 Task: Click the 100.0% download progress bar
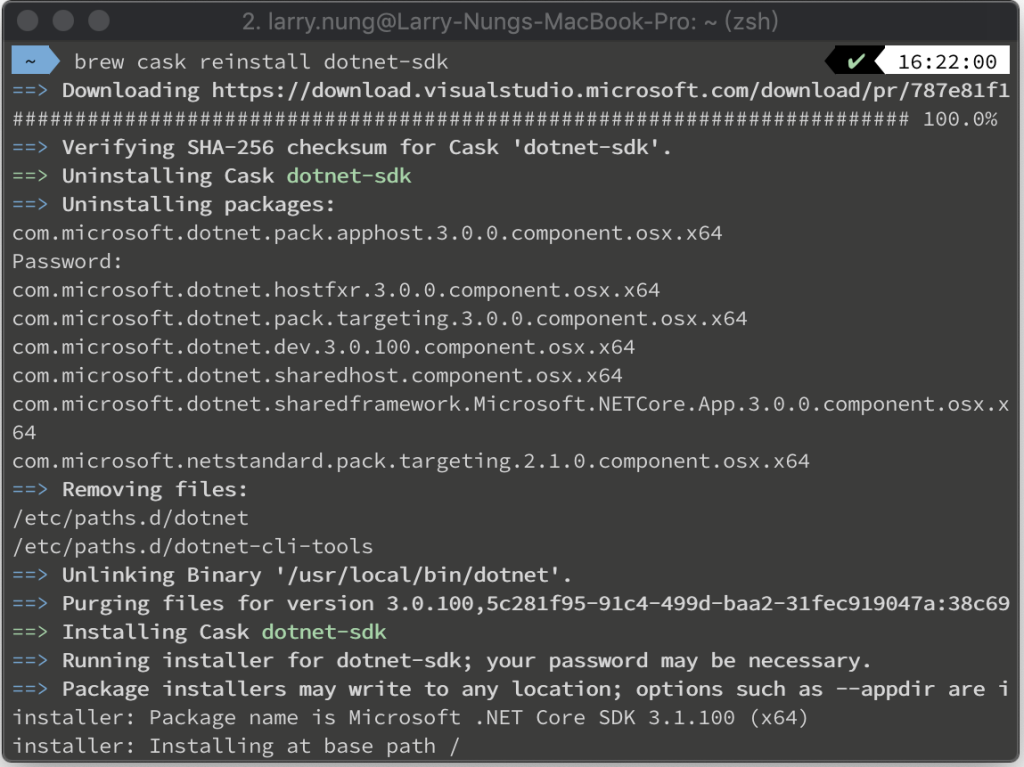tap(504, 119)
